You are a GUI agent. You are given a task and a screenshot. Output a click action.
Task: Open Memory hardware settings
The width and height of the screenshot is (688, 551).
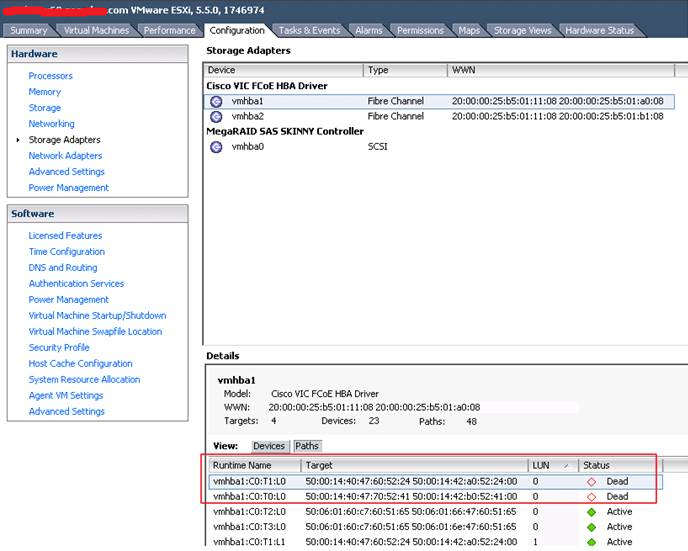[x=45, y=92]
